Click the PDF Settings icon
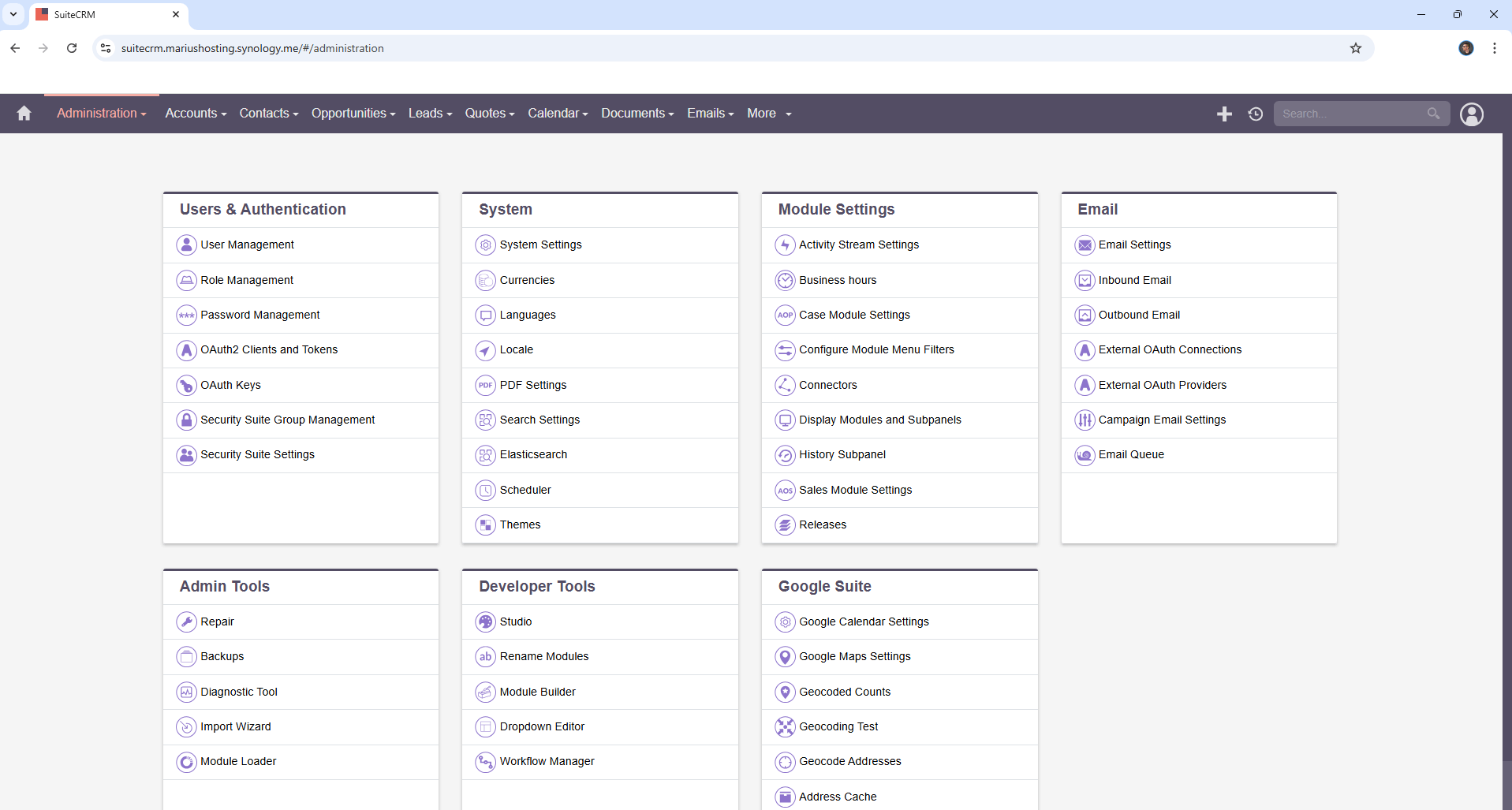This screenshot has width=1512, height=810. coord(486,386)
